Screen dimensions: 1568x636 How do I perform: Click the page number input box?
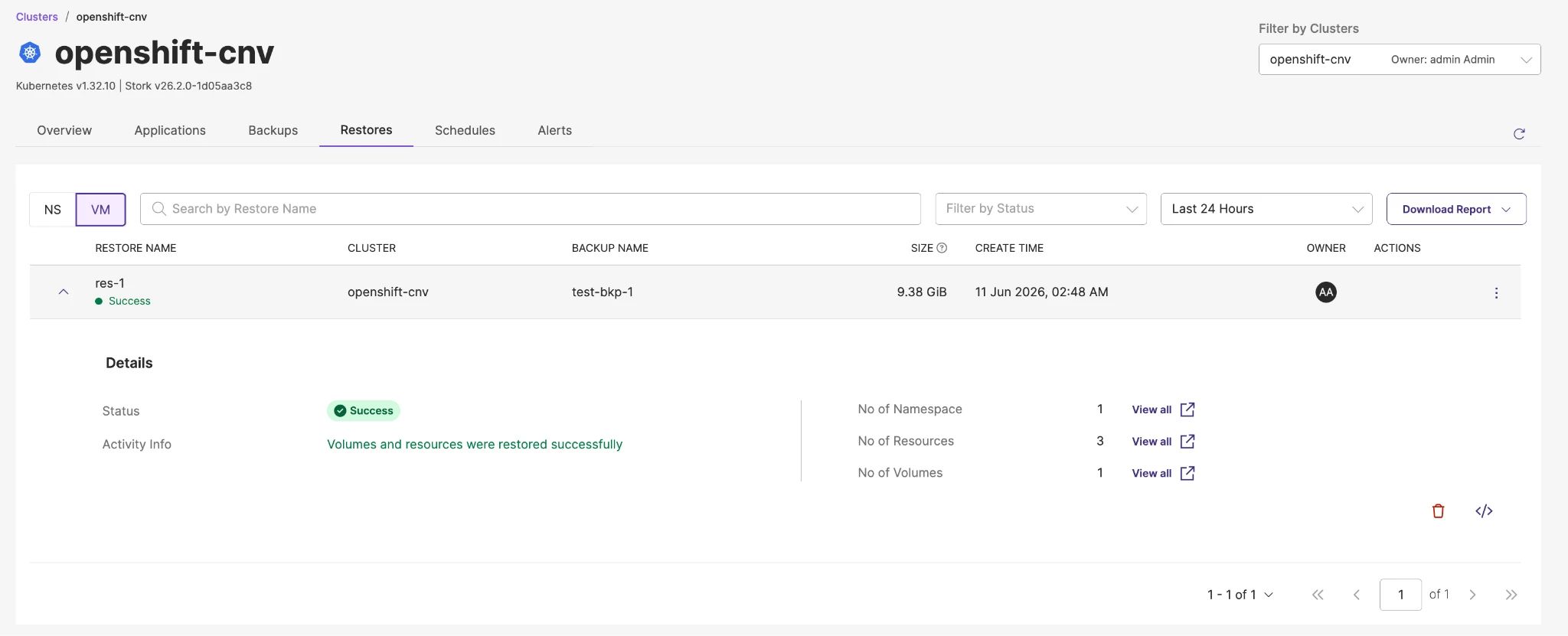[x=1400, y=595]
